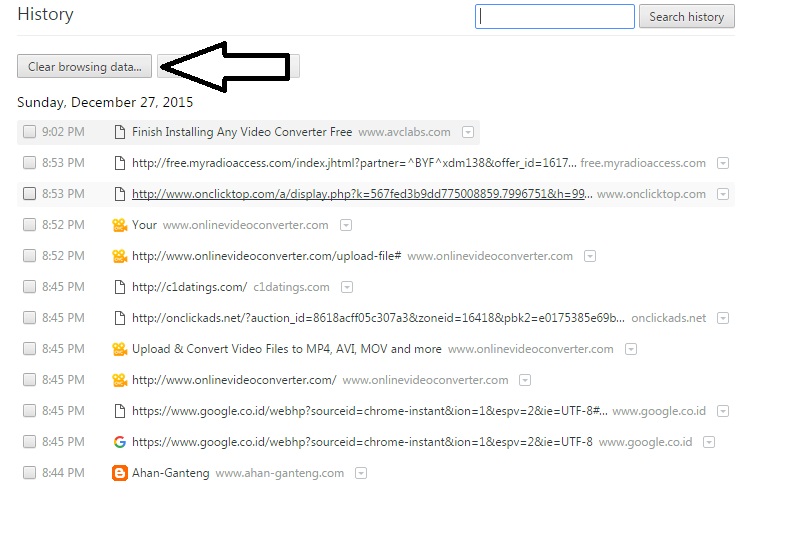
Task: Open the google.co.id webhp link ending UTF-8#...
Action: (x=370, y=411)
